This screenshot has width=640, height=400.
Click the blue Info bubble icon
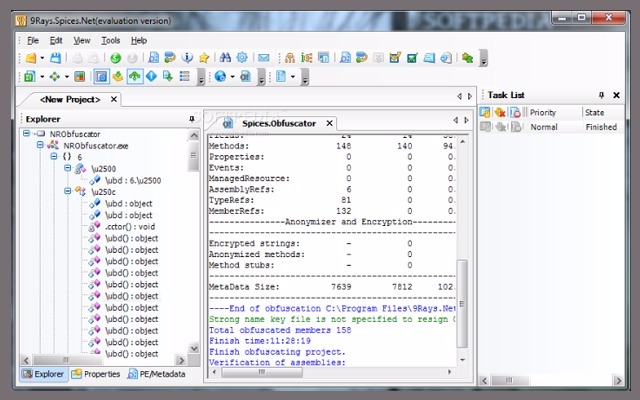(187, 58)
